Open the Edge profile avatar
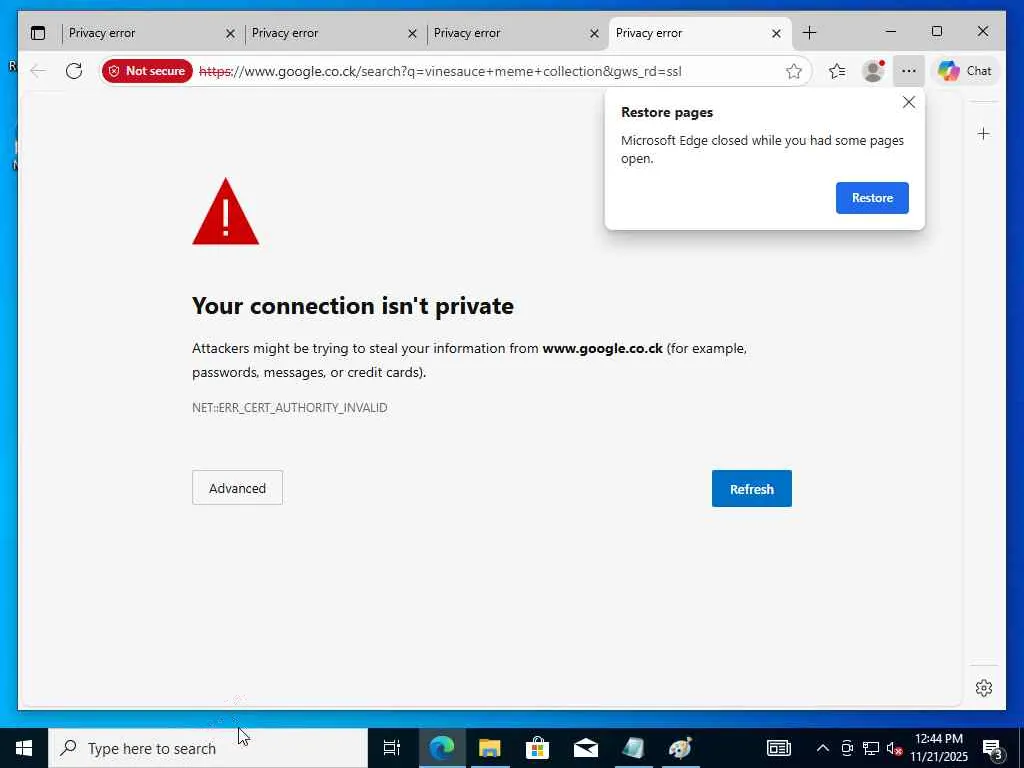 873,71
